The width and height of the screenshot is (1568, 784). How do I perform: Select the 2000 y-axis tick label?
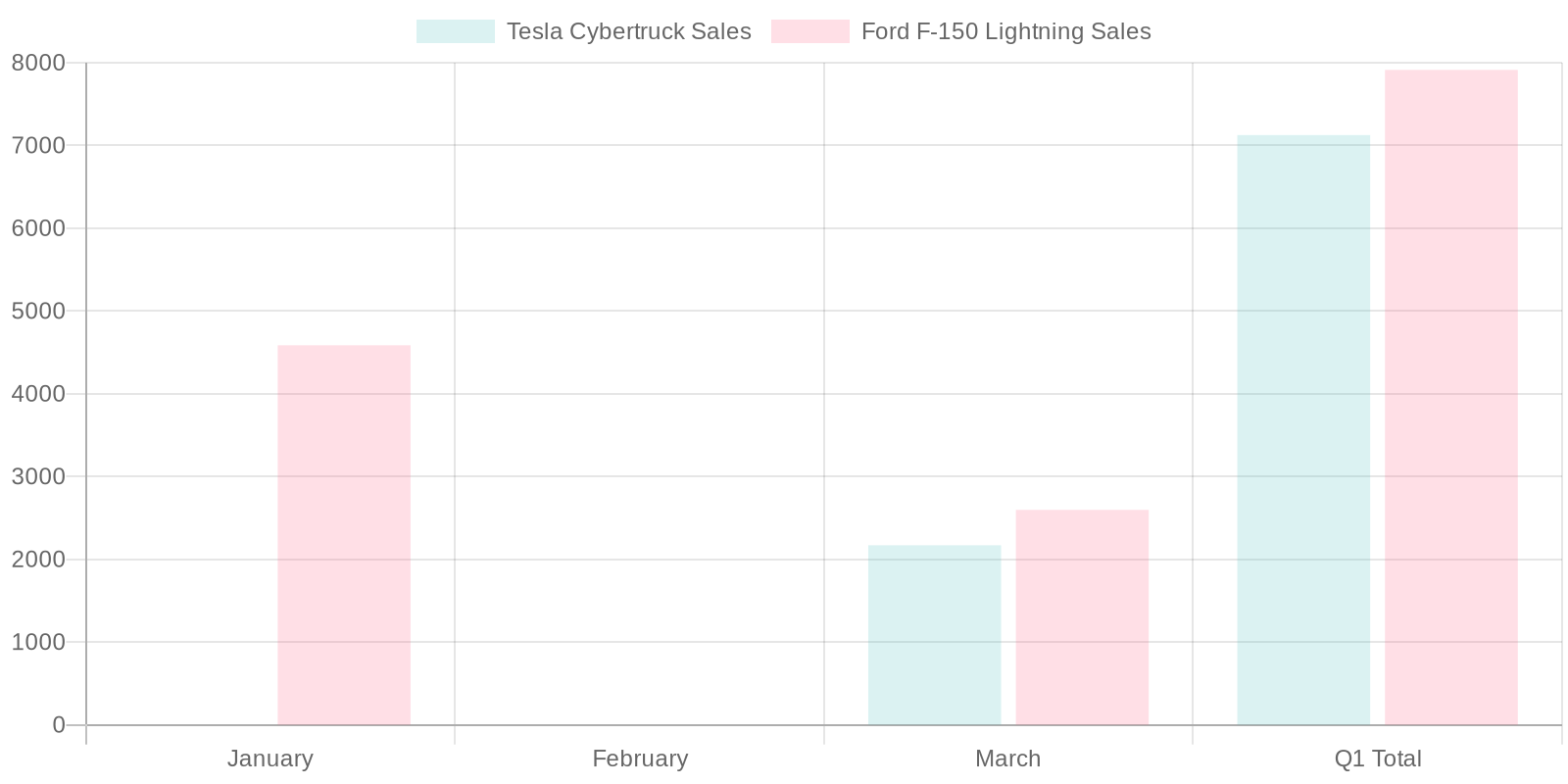pos(38,560)
